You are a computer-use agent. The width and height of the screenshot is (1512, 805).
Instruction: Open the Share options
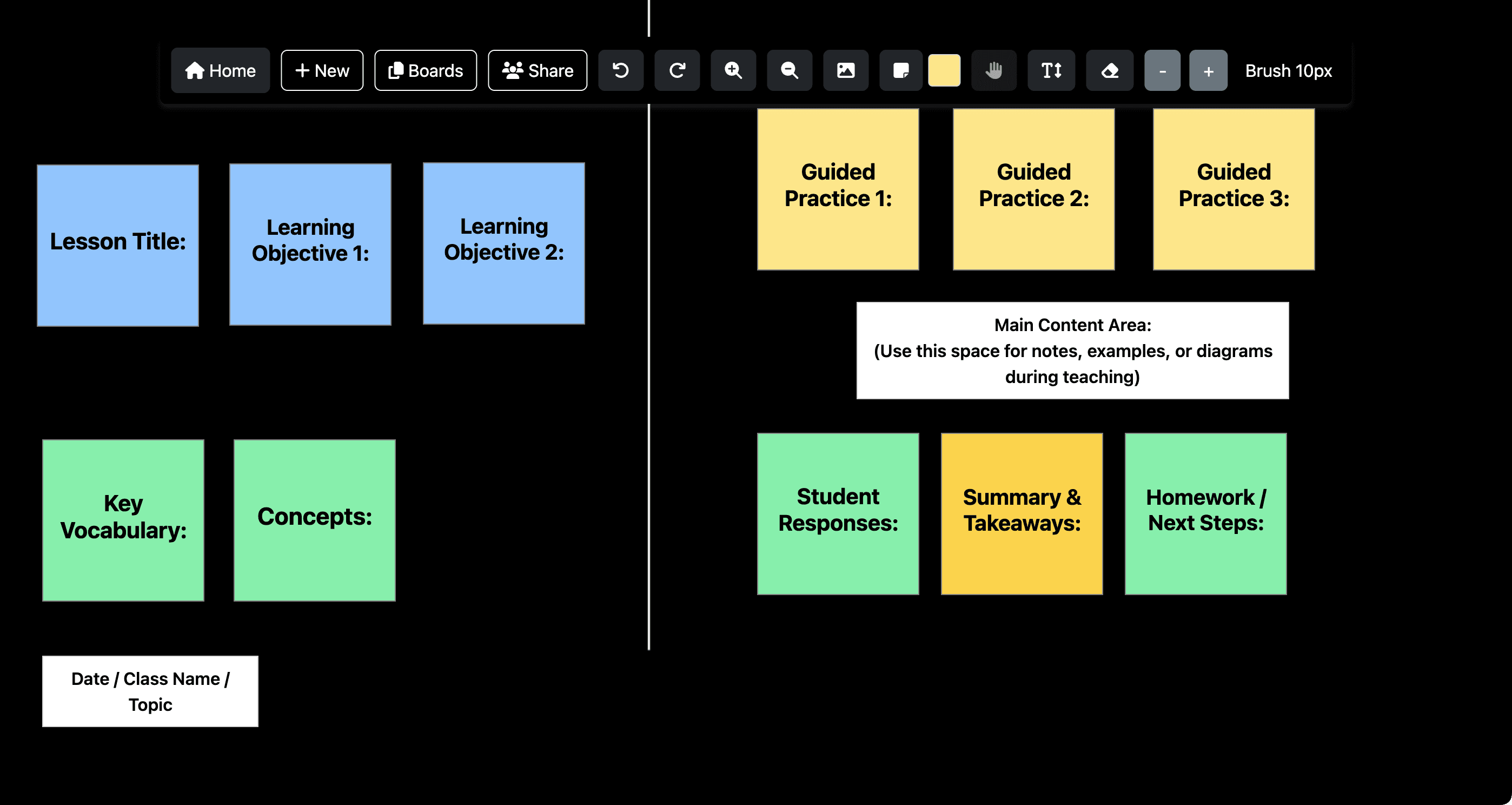coord(537,70)
